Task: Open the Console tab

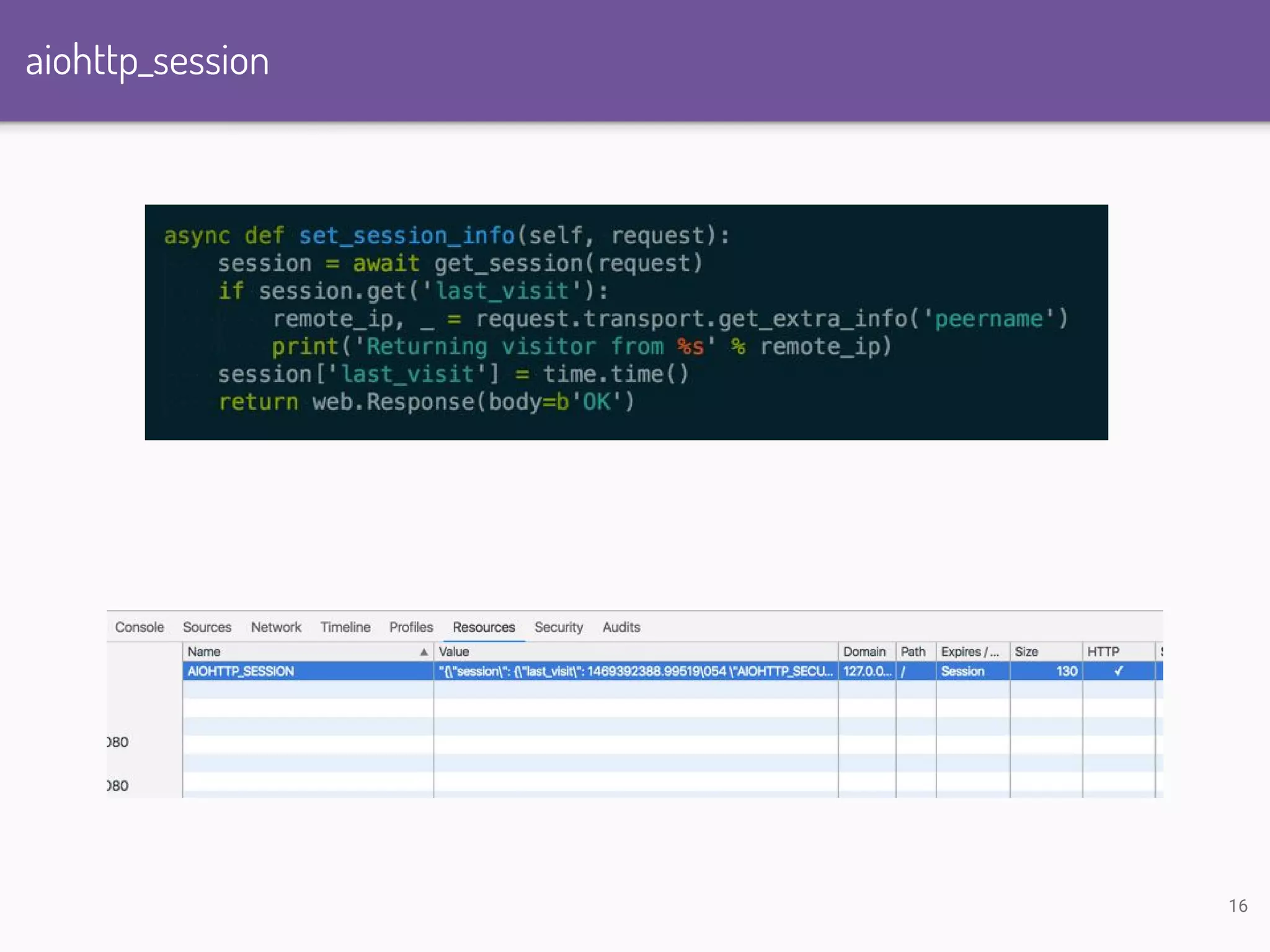Action: pyautogui.click(x=140, y=627)
